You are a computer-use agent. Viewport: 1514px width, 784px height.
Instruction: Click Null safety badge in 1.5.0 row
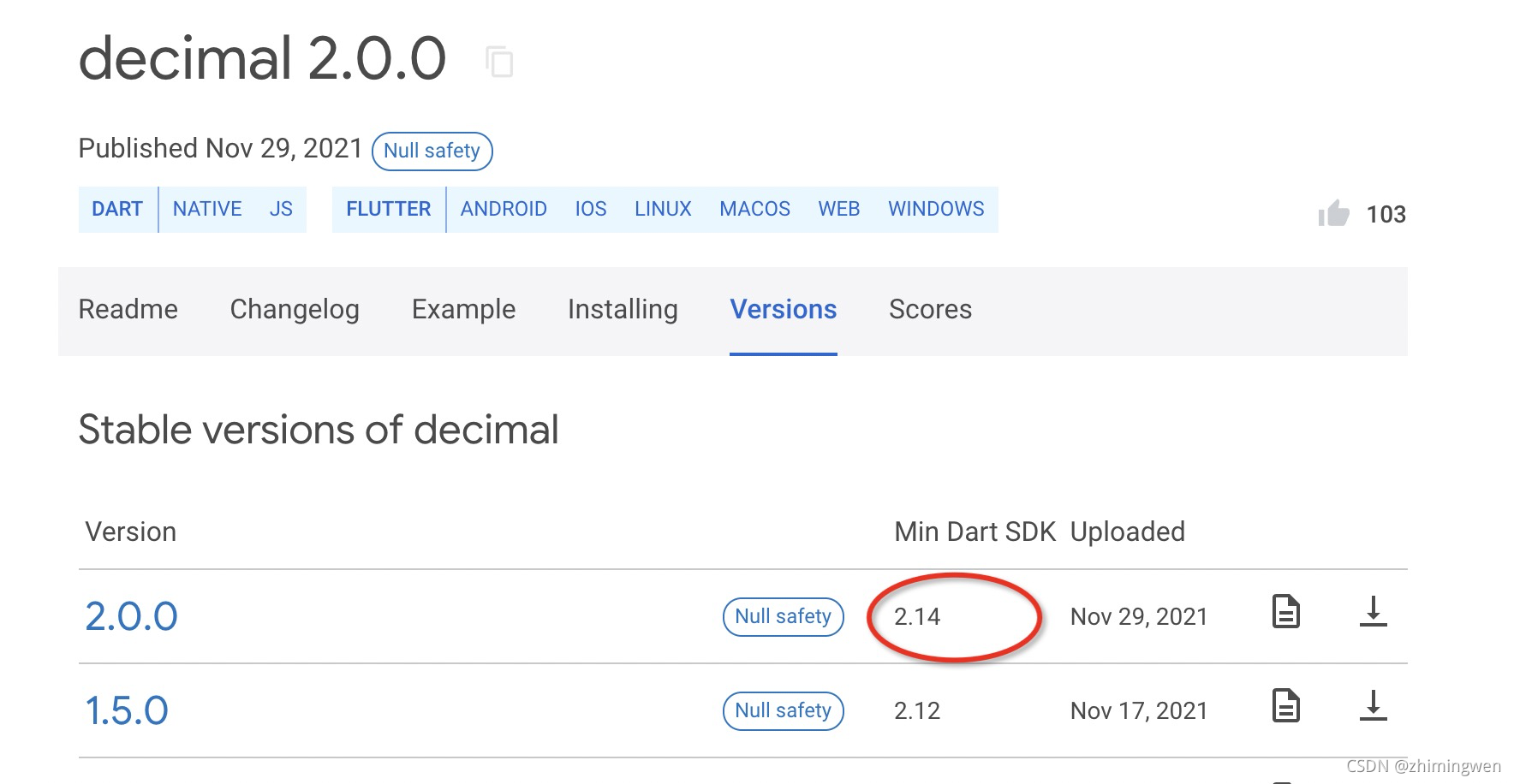click(784, 710)
